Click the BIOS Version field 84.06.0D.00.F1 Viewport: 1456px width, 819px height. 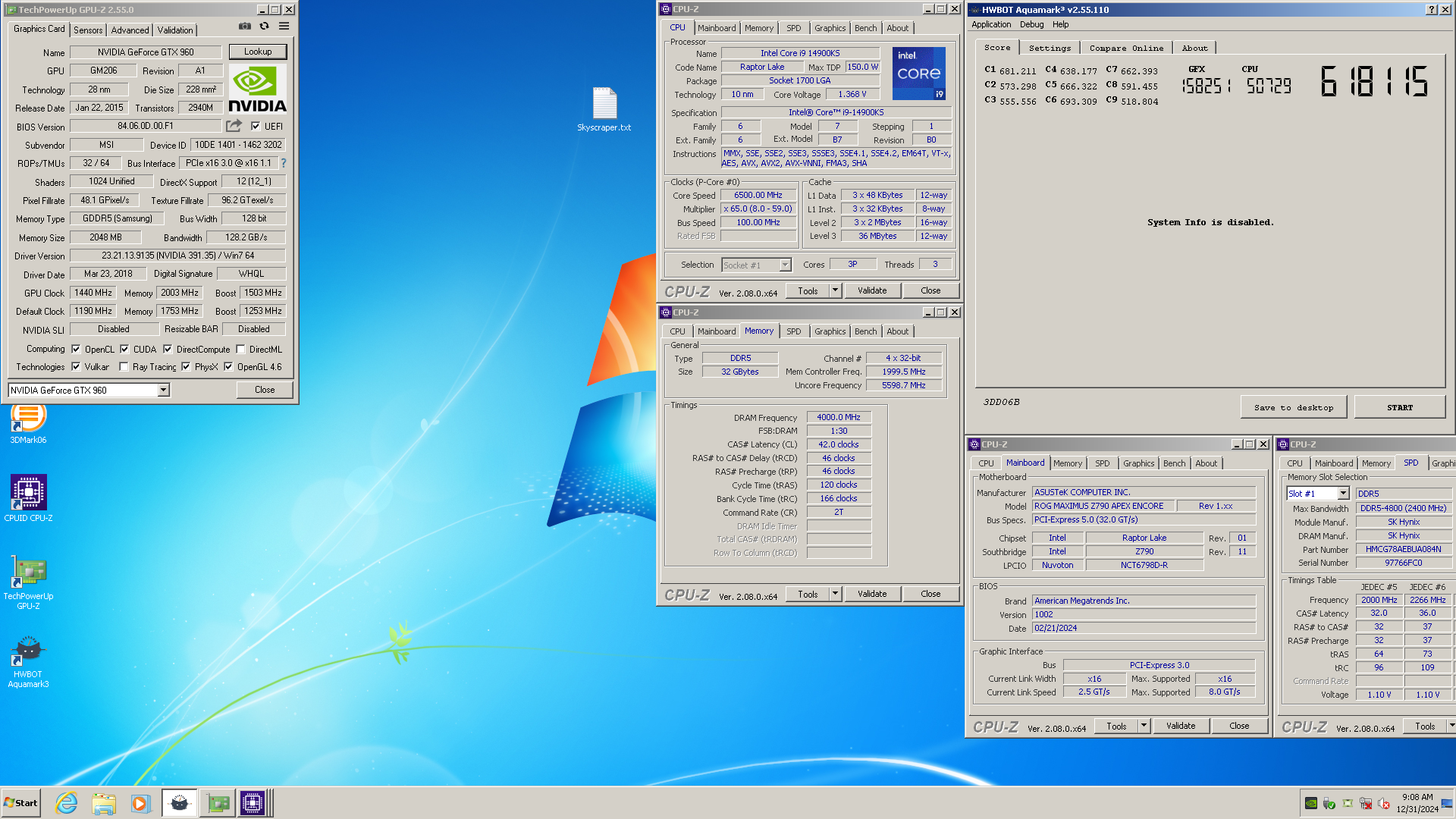tap(146, 127)
